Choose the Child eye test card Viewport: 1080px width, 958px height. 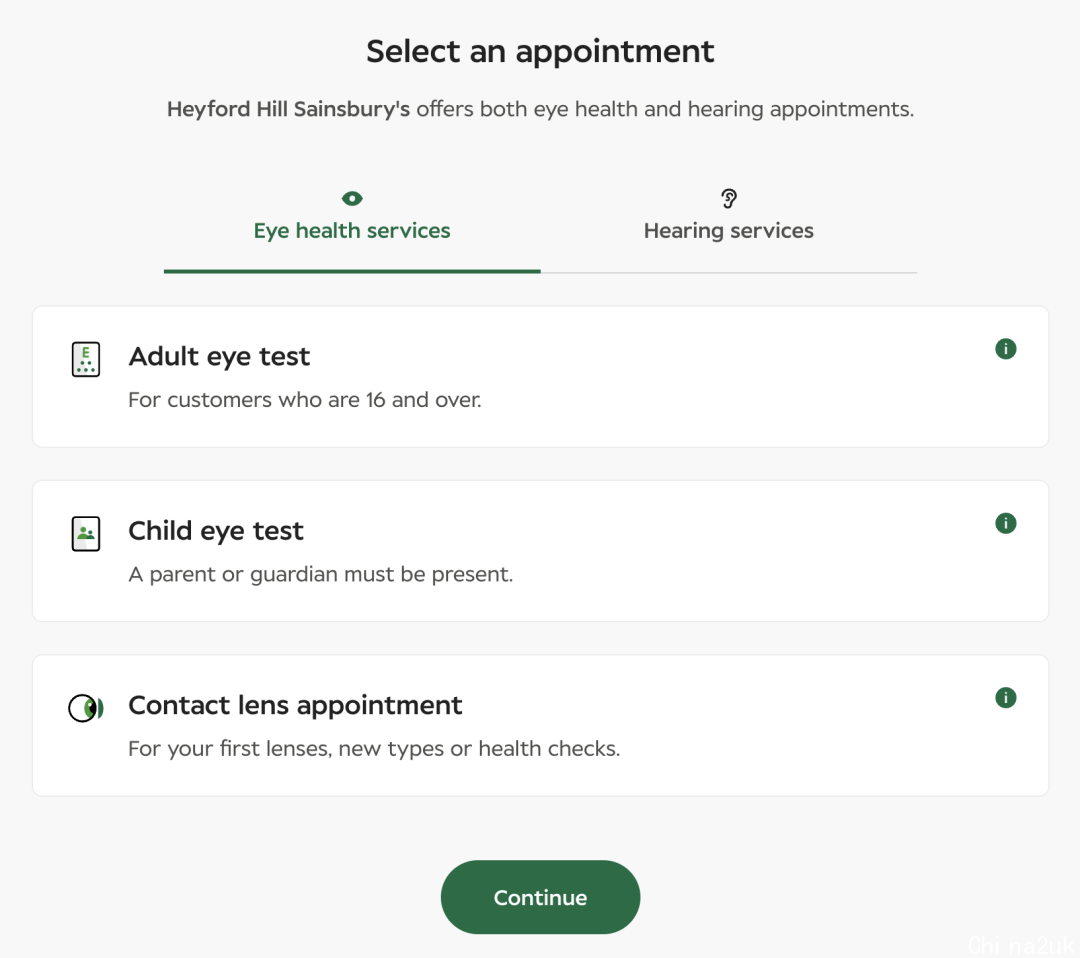point(541,551)
